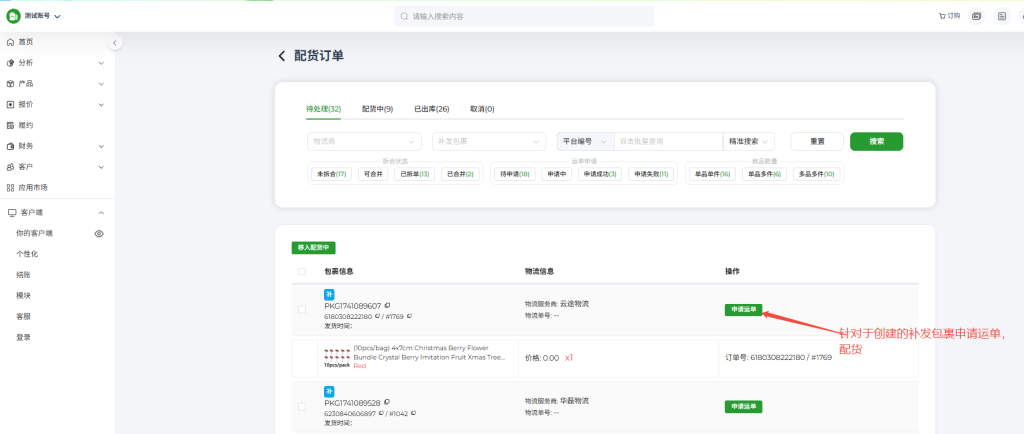Select the checkbox for package PKG1741089528
1024x434 pixels.
coord(302,406)
